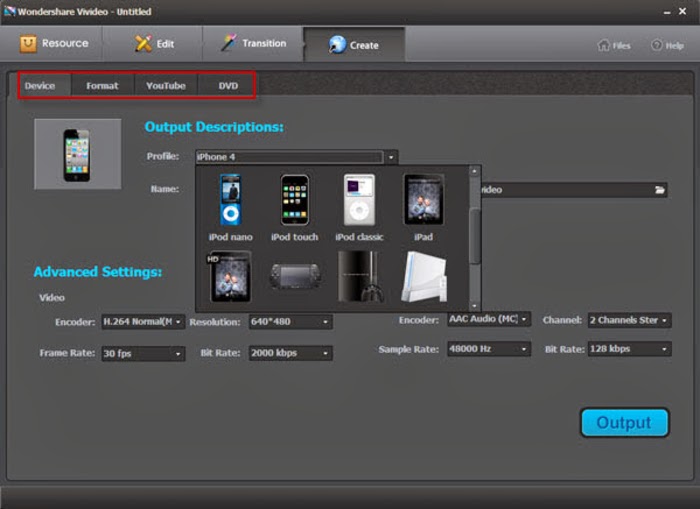Open Help from the top bar
The width and height of the screenshot is (700, 509).
(667, 45)
